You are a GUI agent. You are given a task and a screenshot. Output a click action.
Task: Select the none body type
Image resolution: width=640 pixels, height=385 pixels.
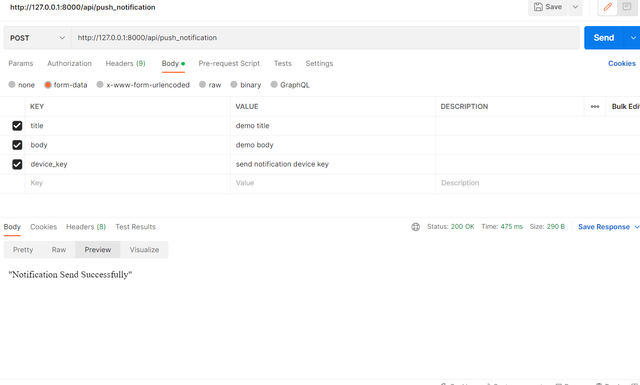tap(12, 85)
